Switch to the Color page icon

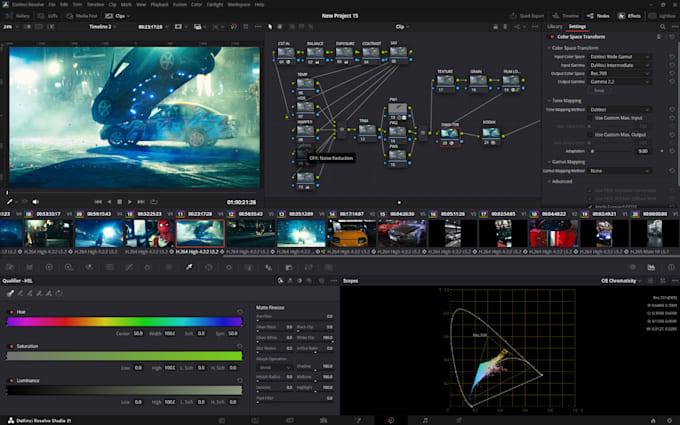pyautogui.click(x=391, y=420)
